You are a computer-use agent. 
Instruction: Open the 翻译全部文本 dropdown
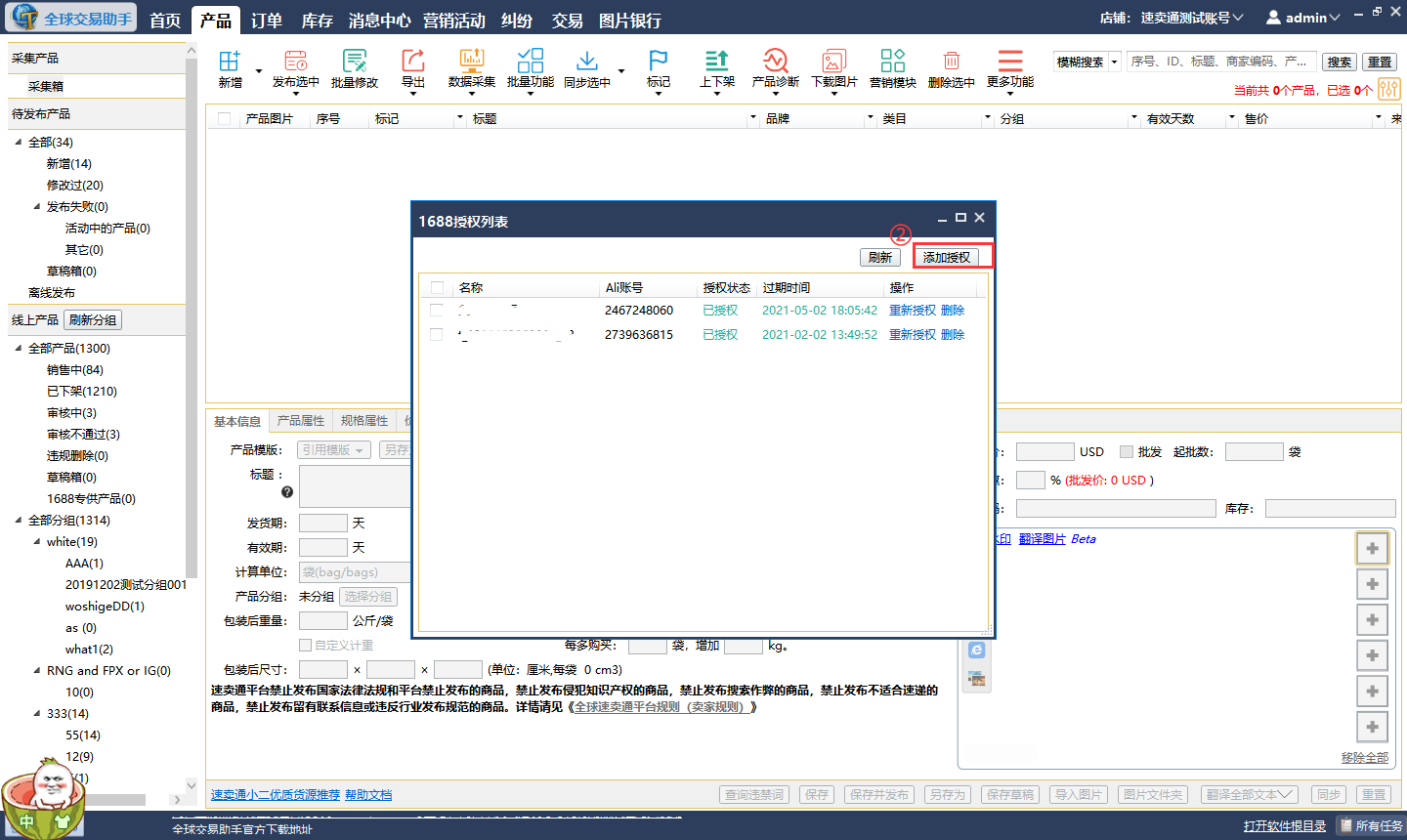coord(1249,794)
